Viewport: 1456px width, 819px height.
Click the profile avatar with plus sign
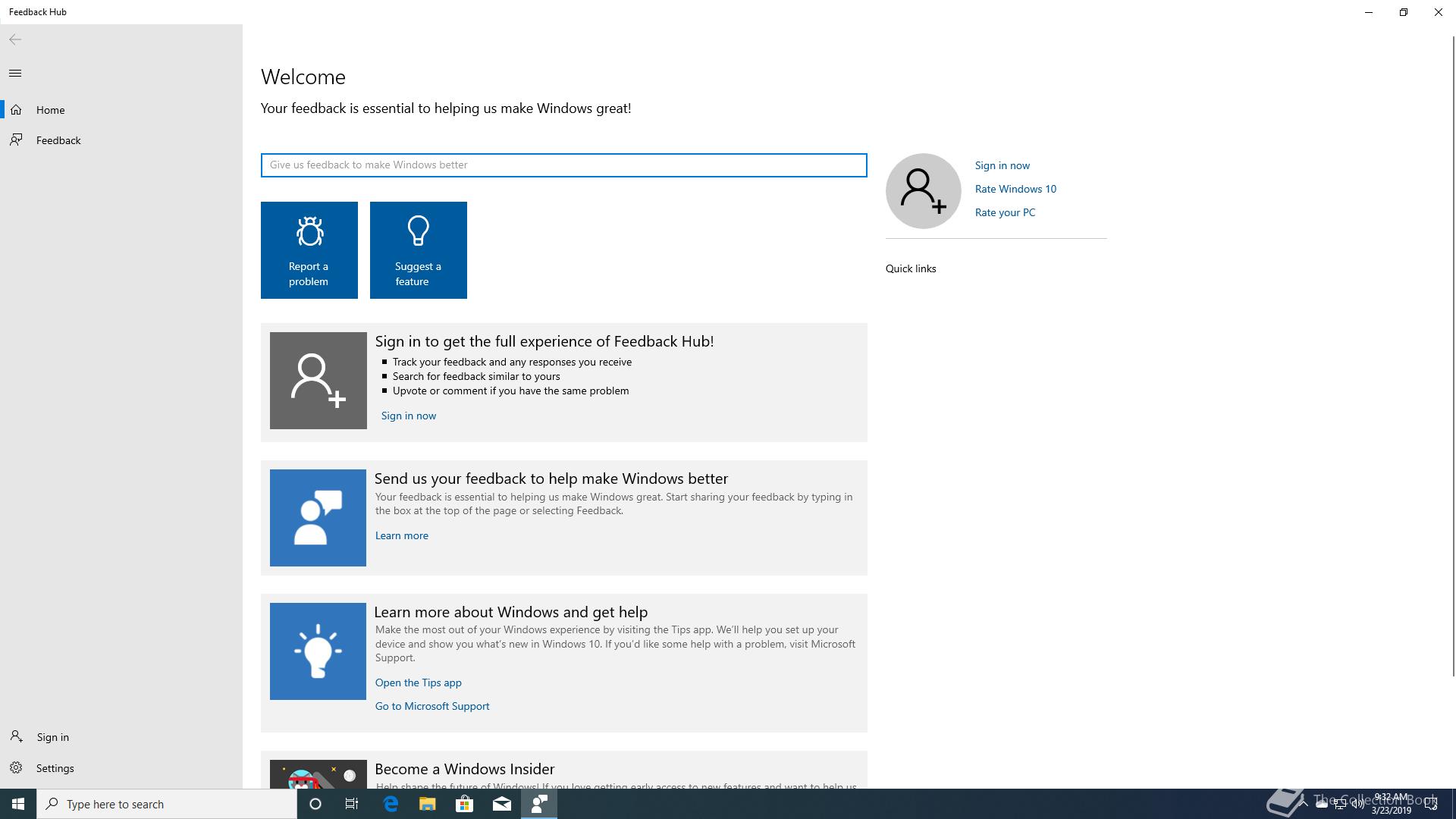923,190
